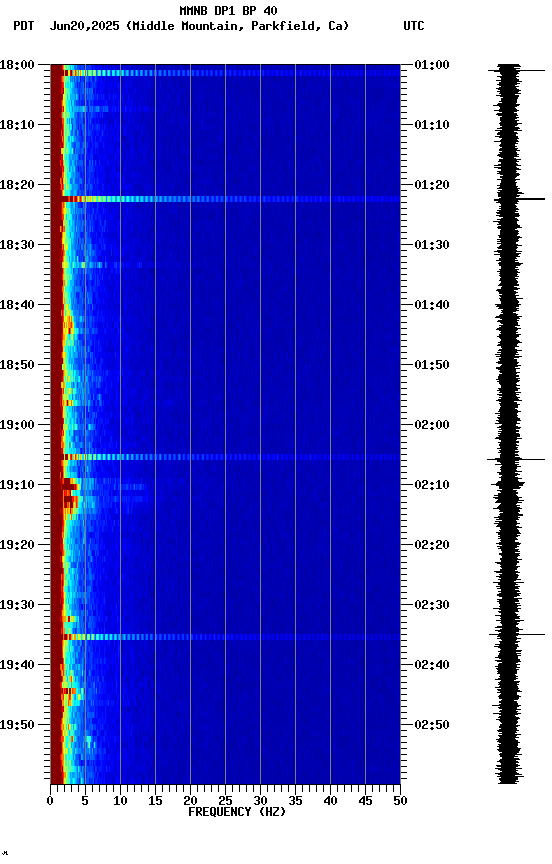Click the 5 Hz frequency axis label
The width and height of the screenshot is (552, 864).
point(85,801)
